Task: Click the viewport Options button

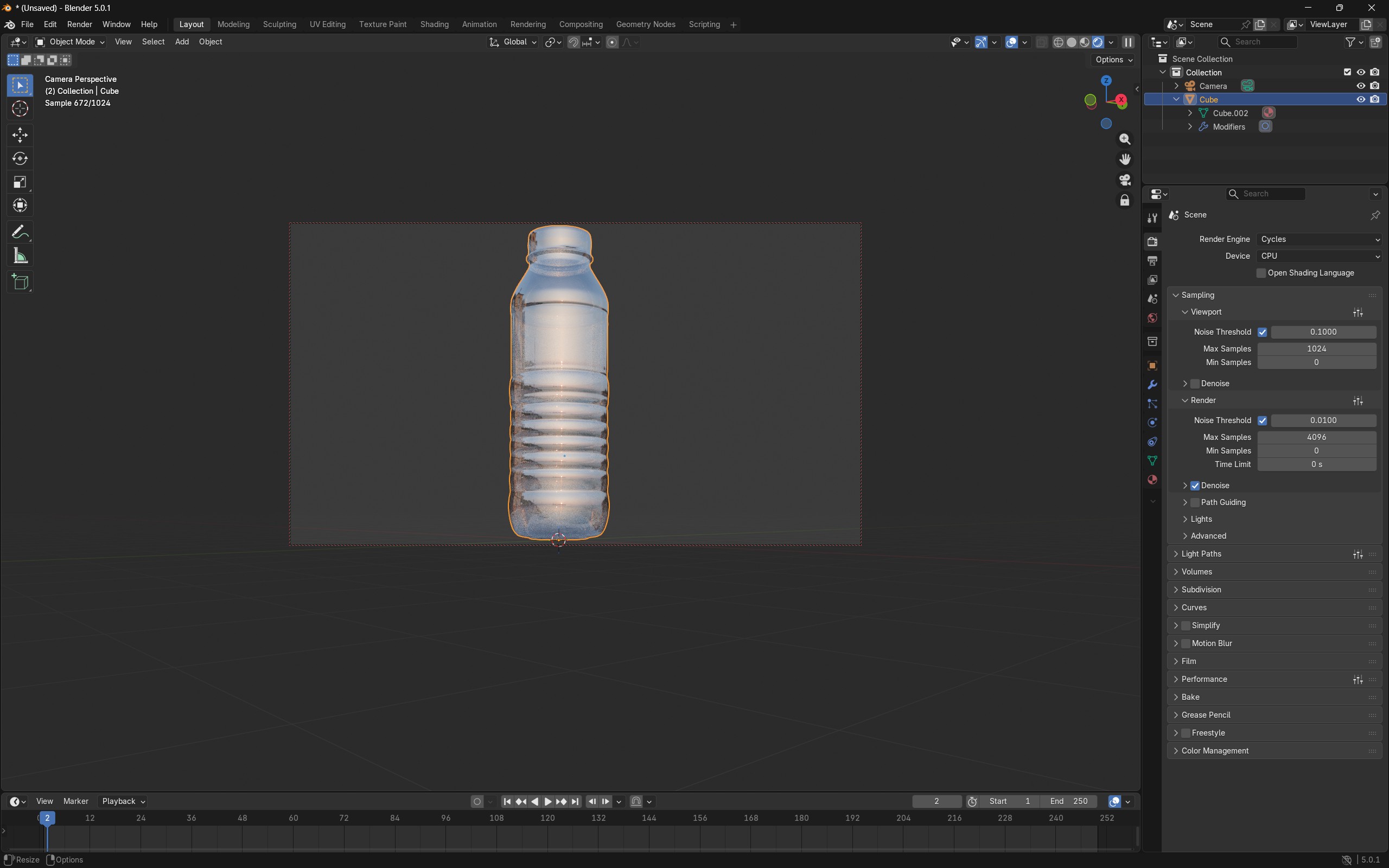Action: click(1113, 60)
